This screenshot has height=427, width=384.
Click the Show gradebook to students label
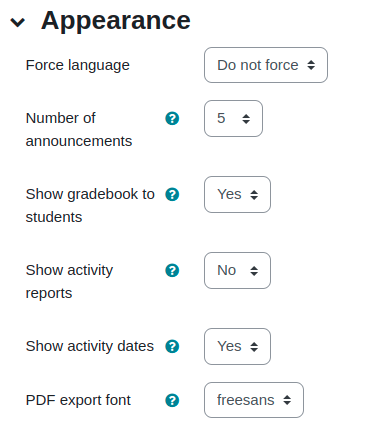90,206
